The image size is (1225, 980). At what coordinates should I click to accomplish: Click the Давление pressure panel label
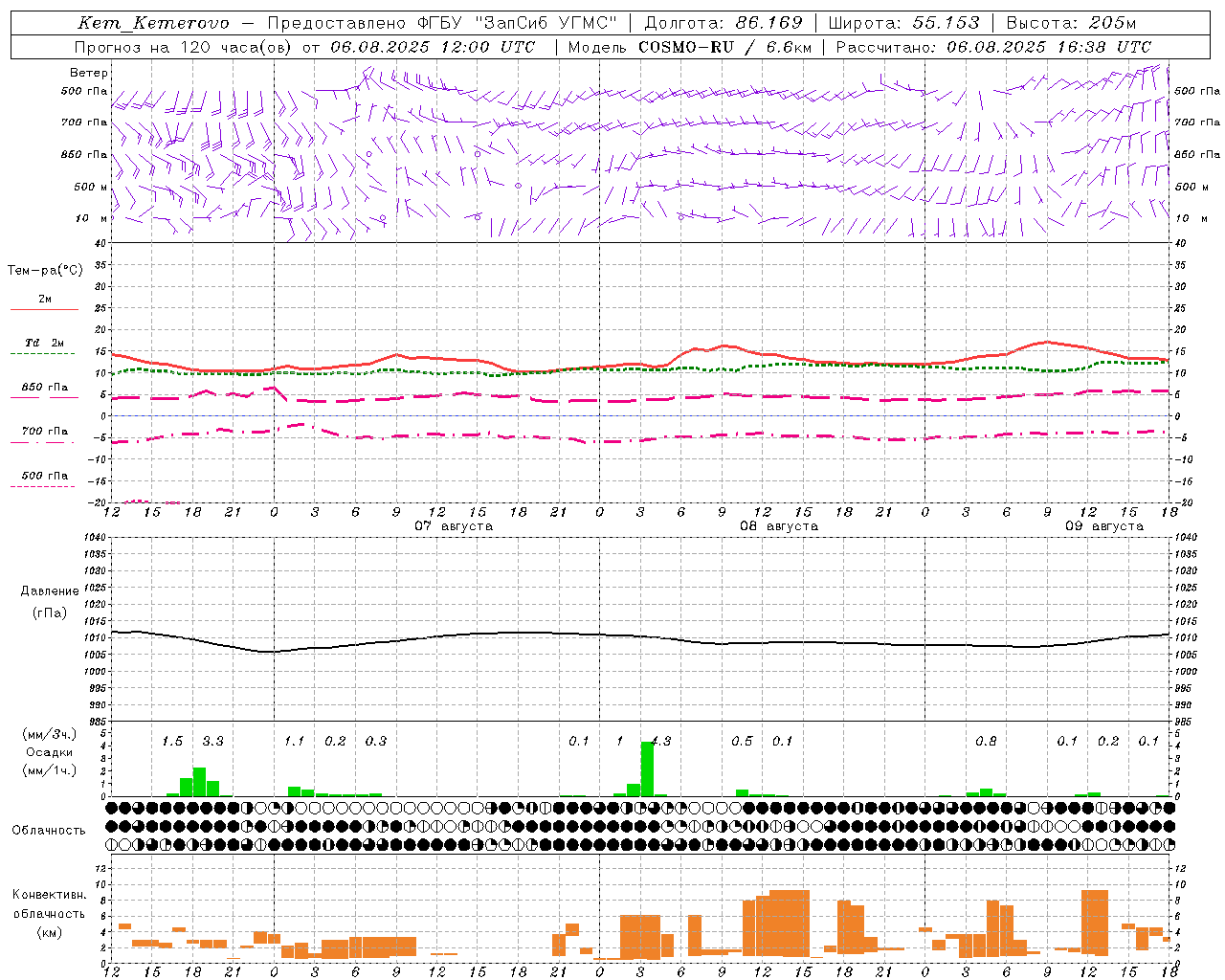[50, 591]
